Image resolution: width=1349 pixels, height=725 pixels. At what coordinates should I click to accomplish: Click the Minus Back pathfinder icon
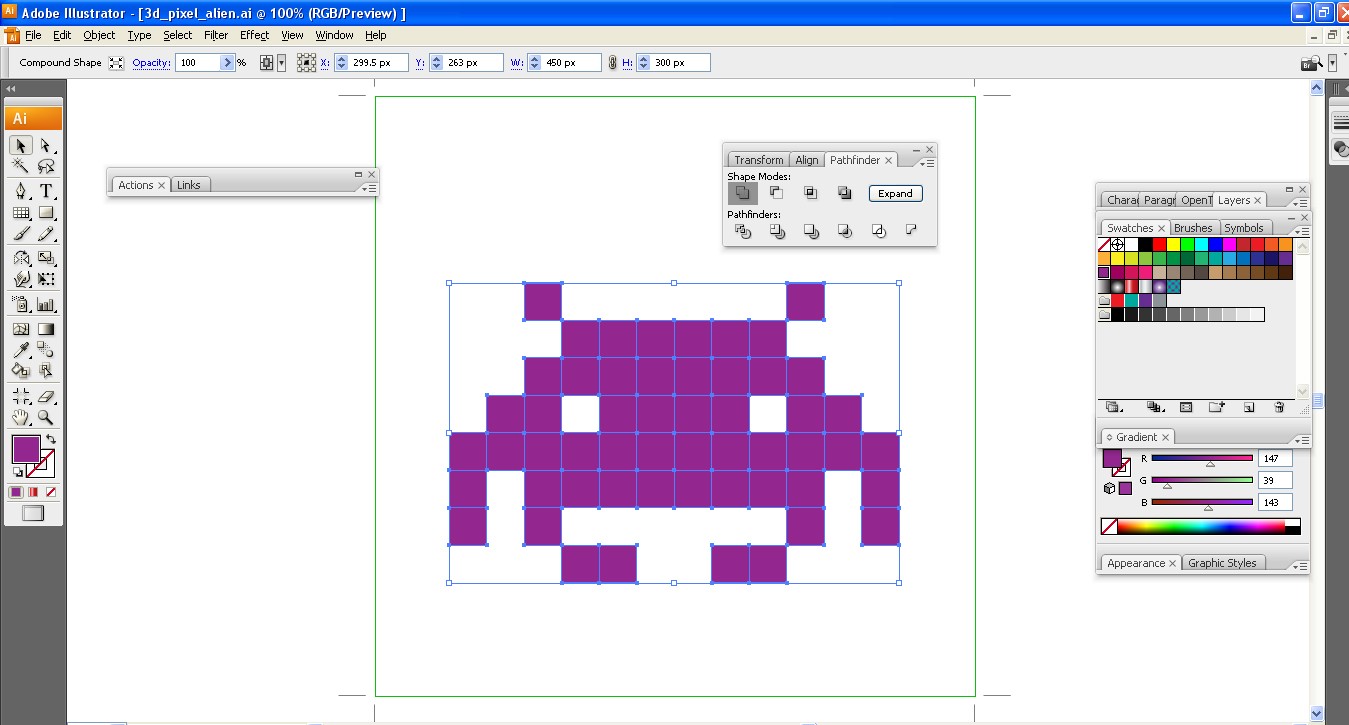click(911, 230)
